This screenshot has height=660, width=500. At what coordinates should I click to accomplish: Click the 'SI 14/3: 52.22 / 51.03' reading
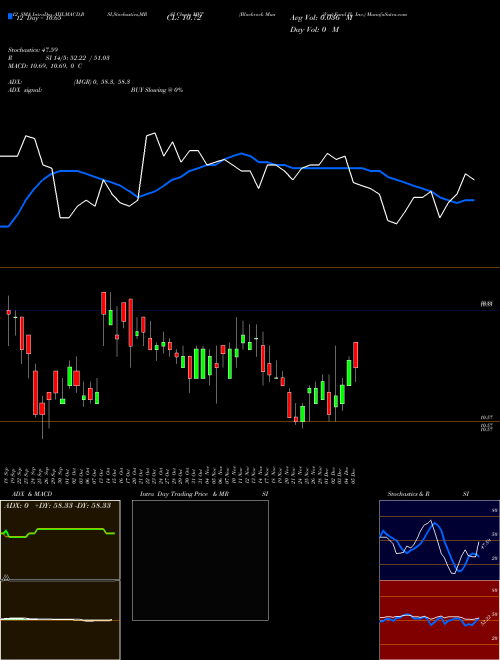tap(78, 58)
